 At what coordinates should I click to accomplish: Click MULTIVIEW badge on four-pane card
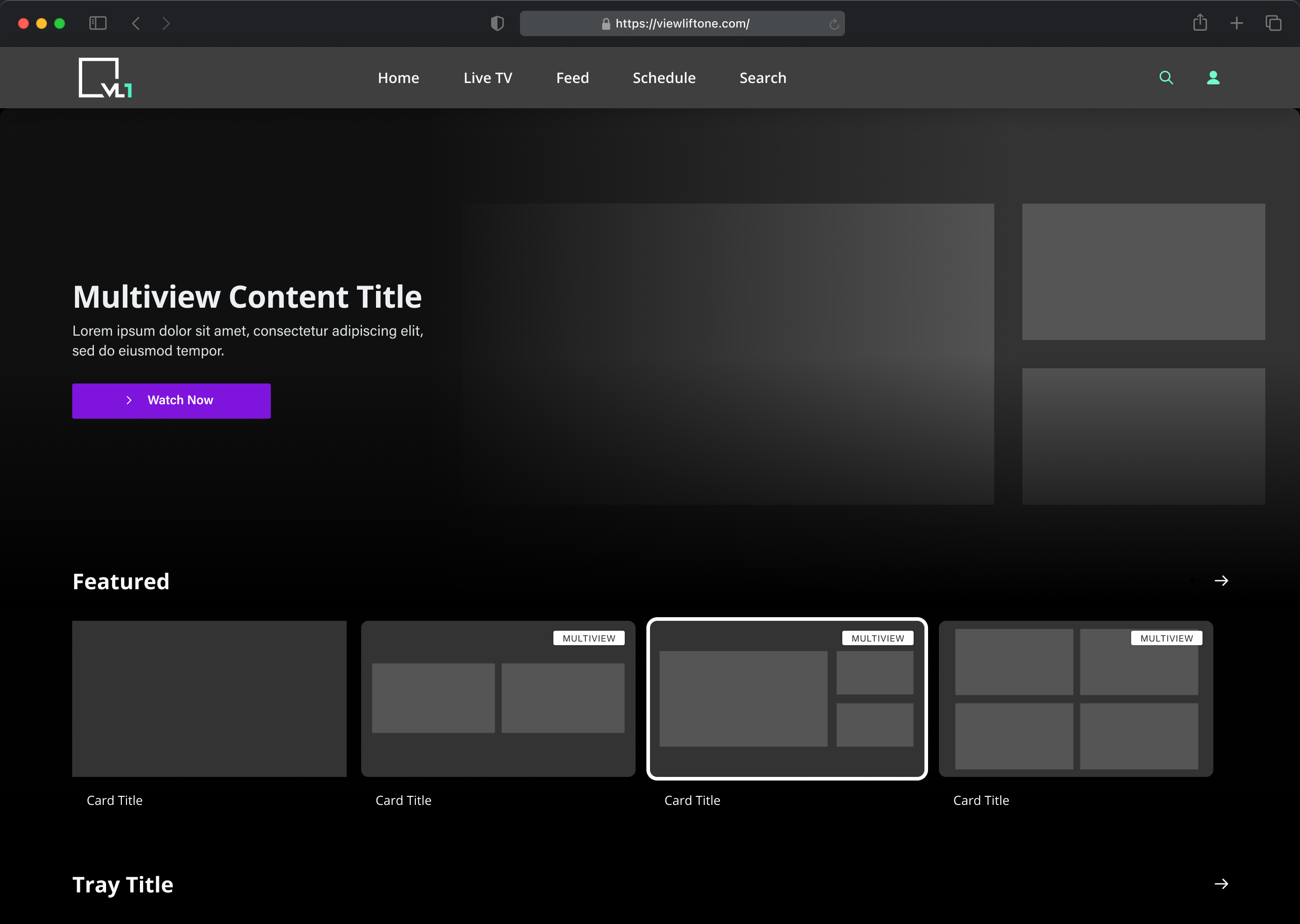(1166, 638)
